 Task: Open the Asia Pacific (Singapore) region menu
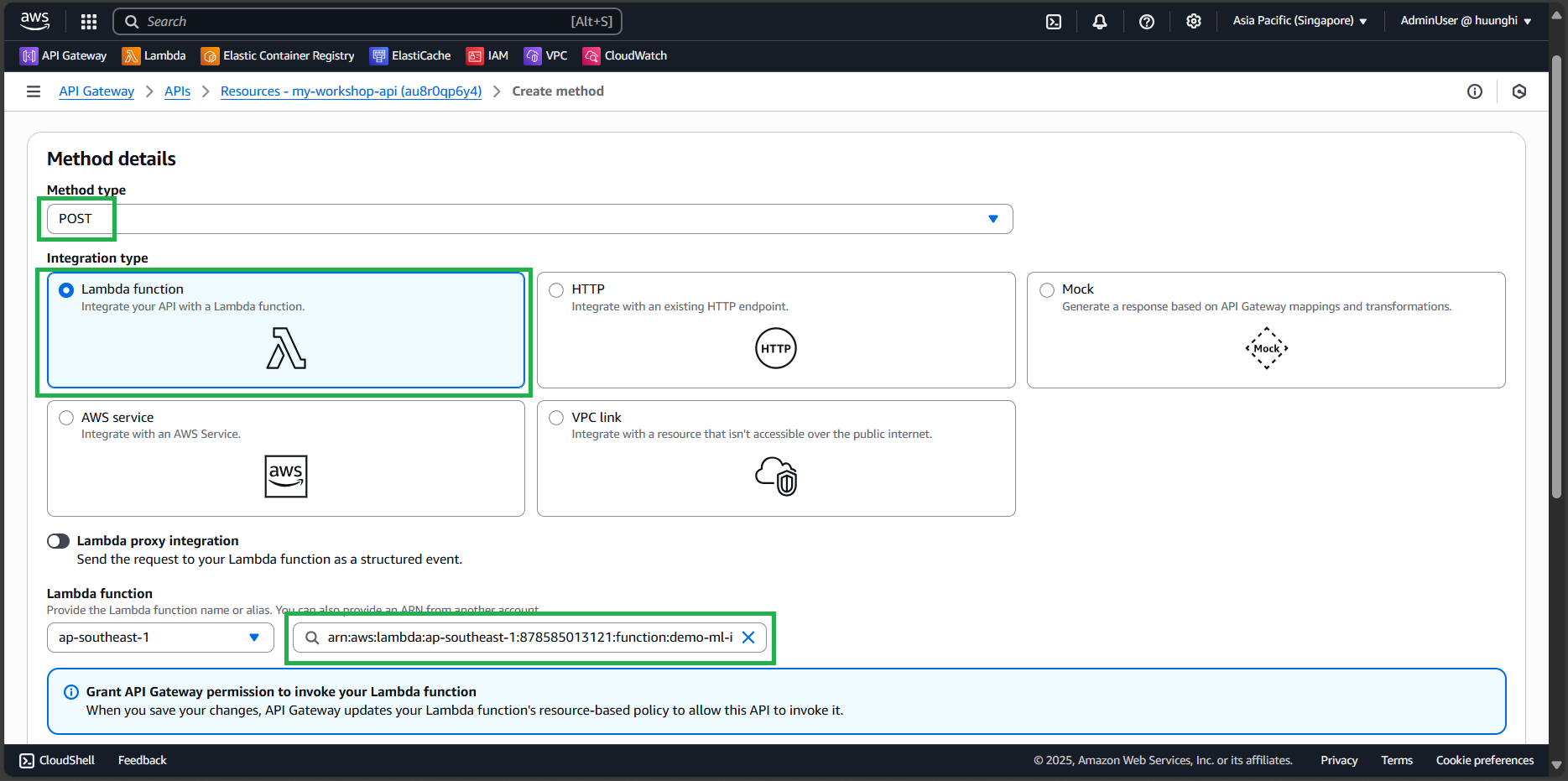click(x=1300, y=21)
